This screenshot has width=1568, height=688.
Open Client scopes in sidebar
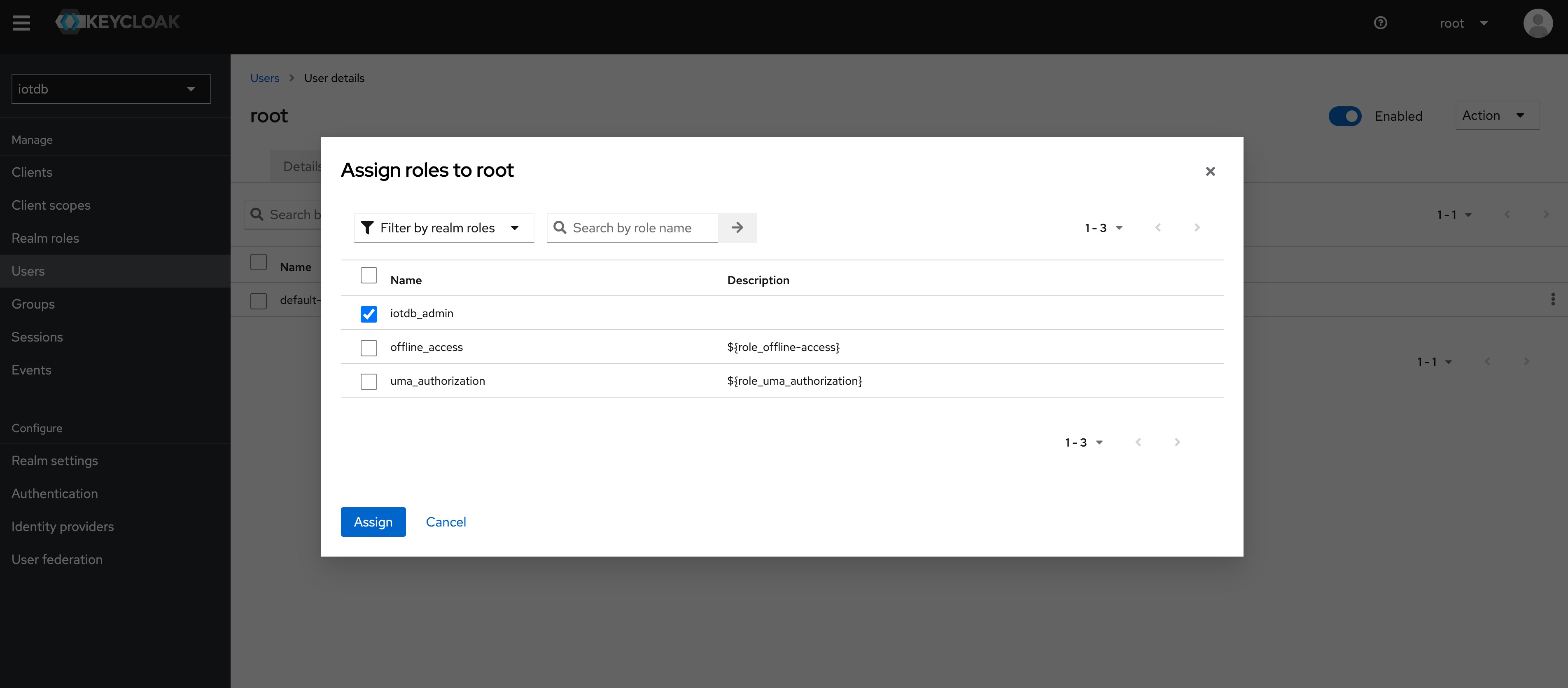(51, 205)
